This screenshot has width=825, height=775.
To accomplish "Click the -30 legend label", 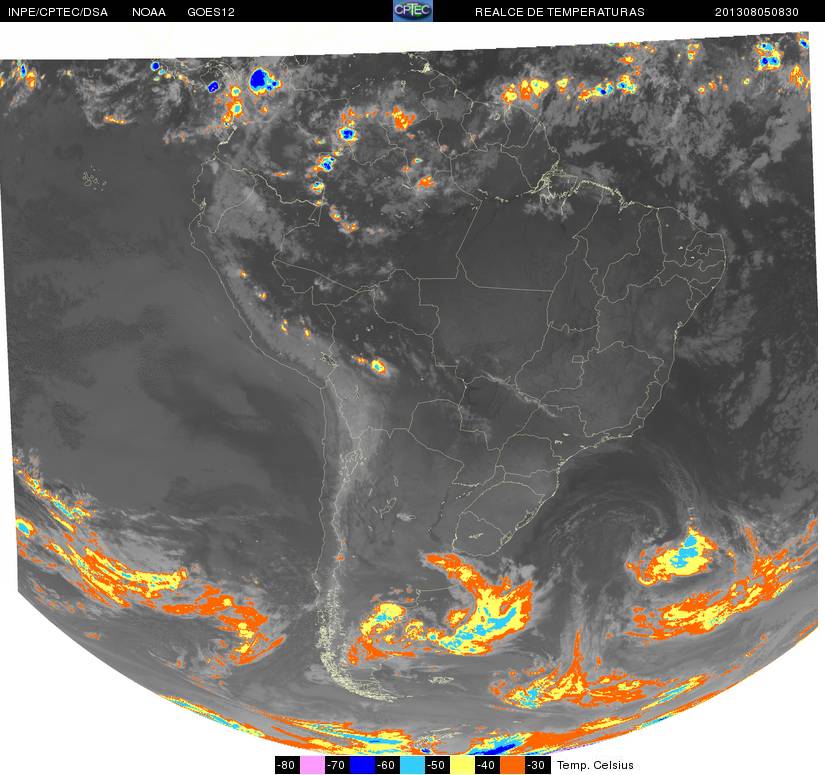I will 537,765.
